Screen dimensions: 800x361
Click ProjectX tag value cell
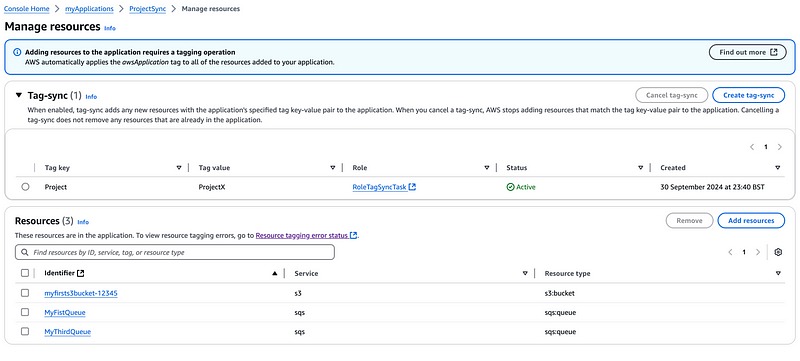(212, 187)
